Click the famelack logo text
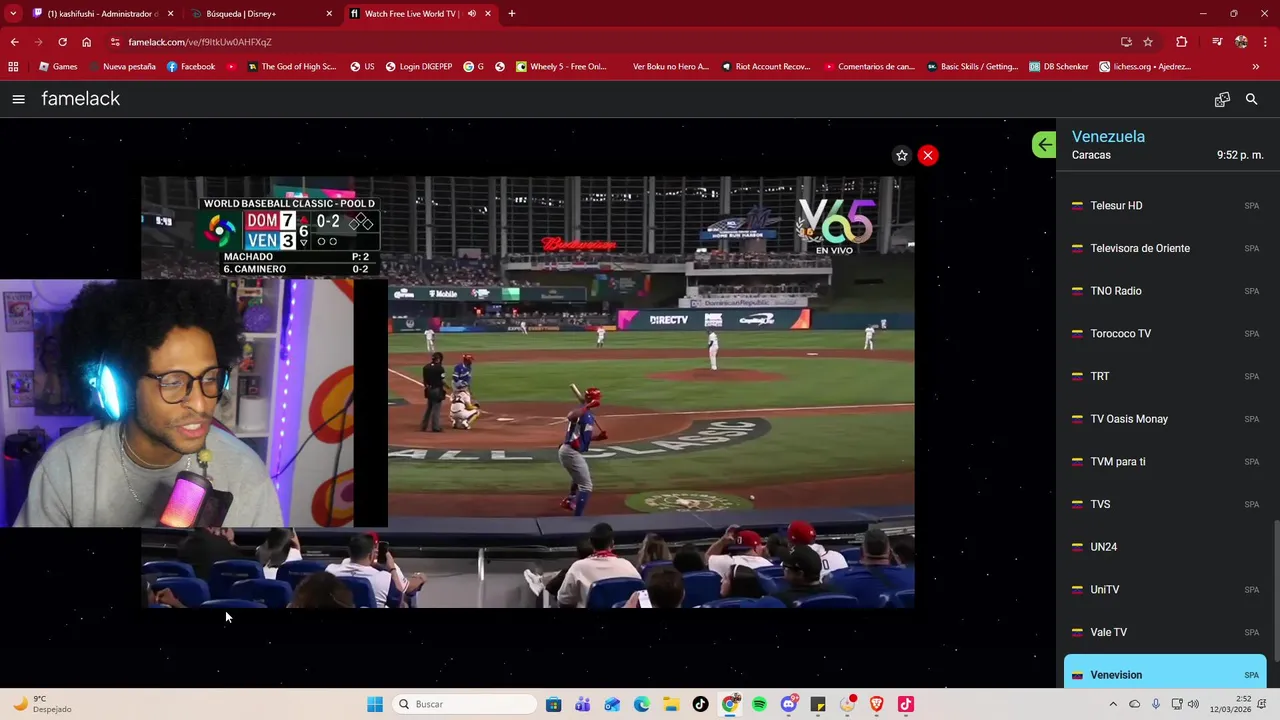 80,99
